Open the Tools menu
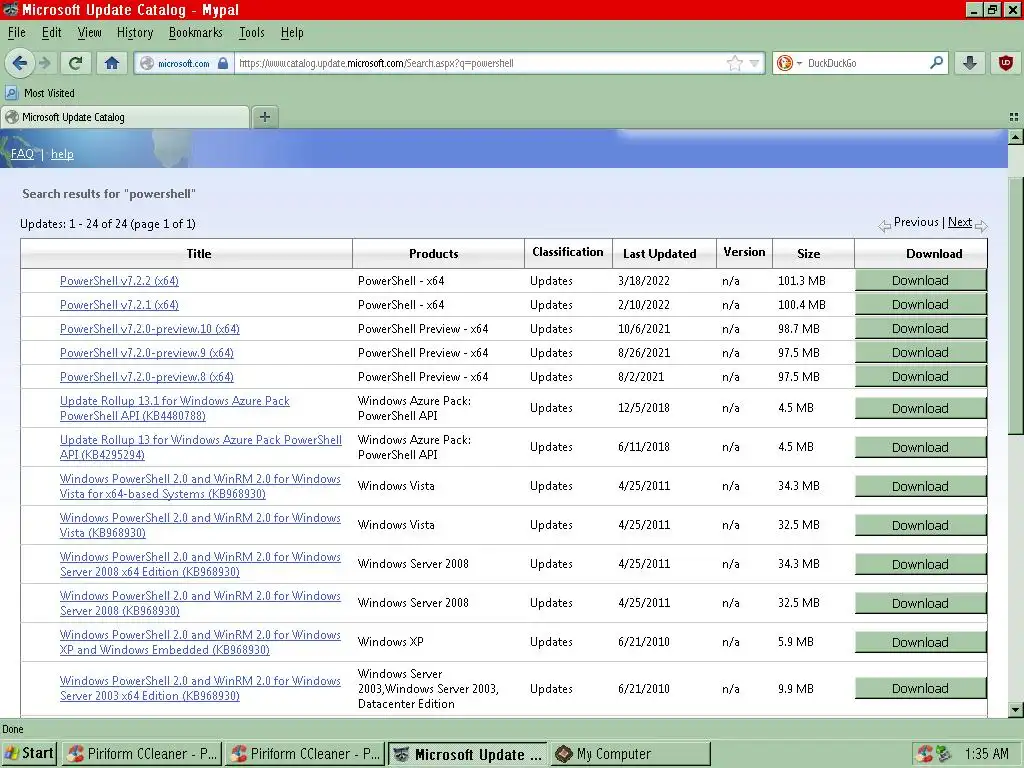The height and width of the screenshot is (768, 1024). pyautogui.click(x=251, y=32)
